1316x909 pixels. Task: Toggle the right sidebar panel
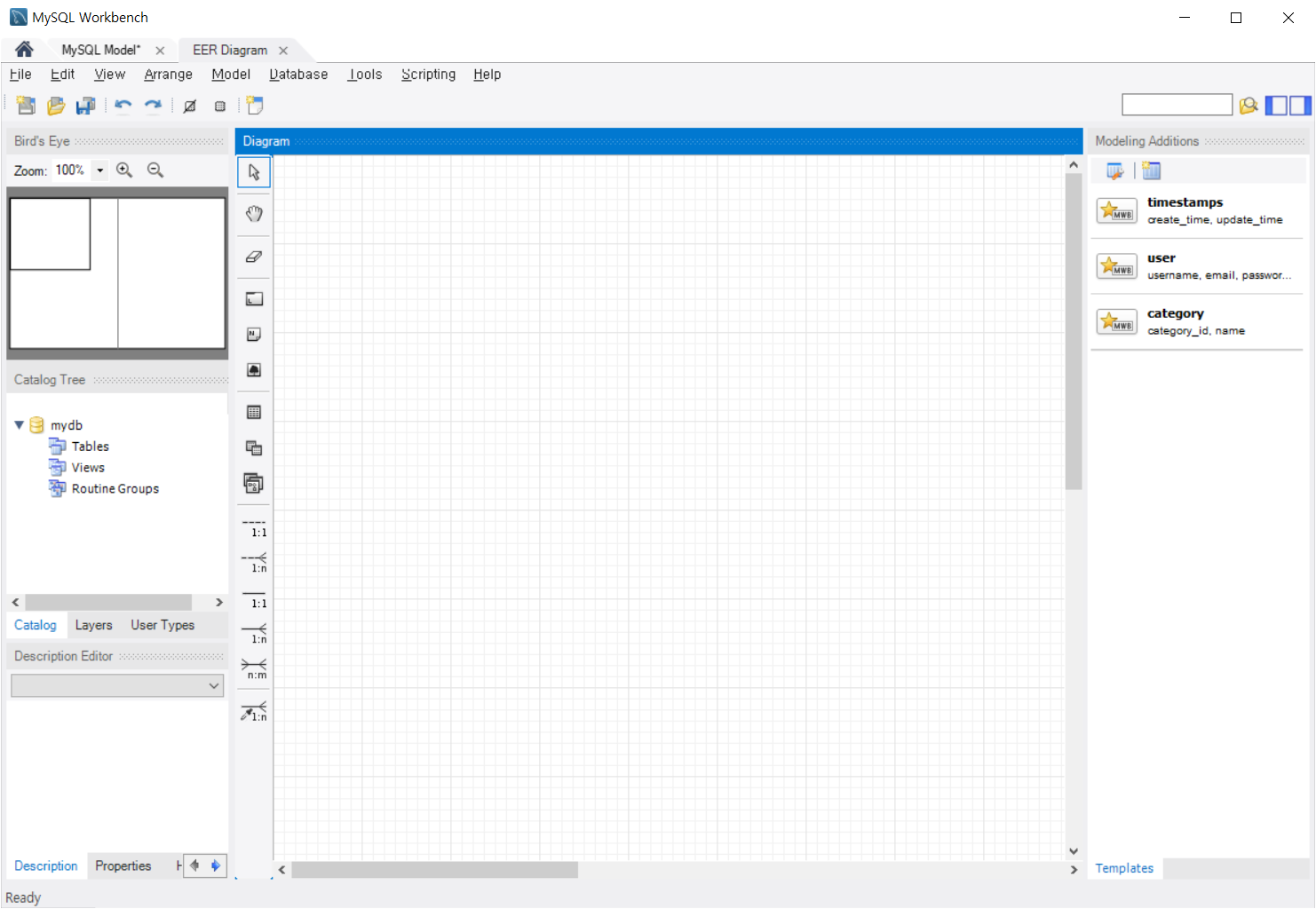(x=1301, y=106)
